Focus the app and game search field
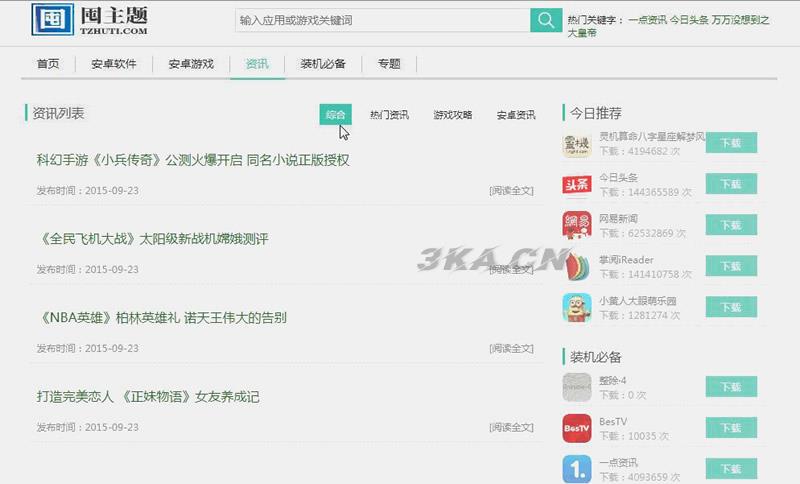The height and width of the screenshot is (484, 800). coord(381,20)
